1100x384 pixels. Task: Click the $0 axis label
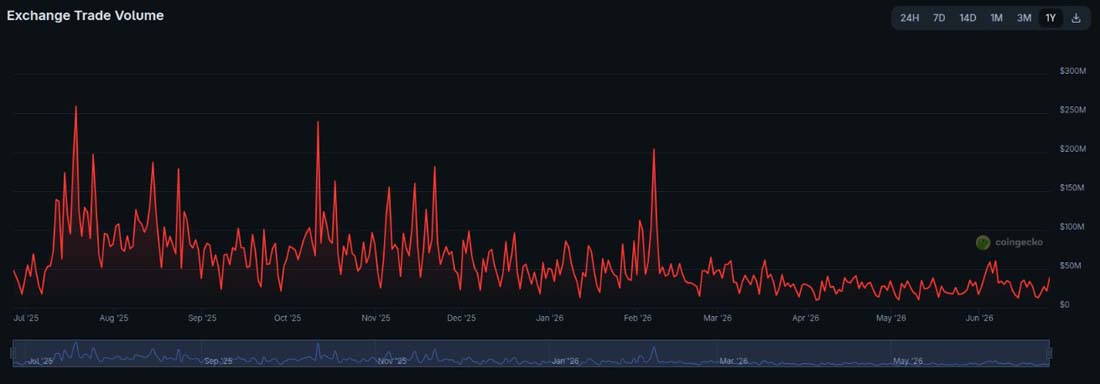pyautogui.click(x=1064, y=305)
